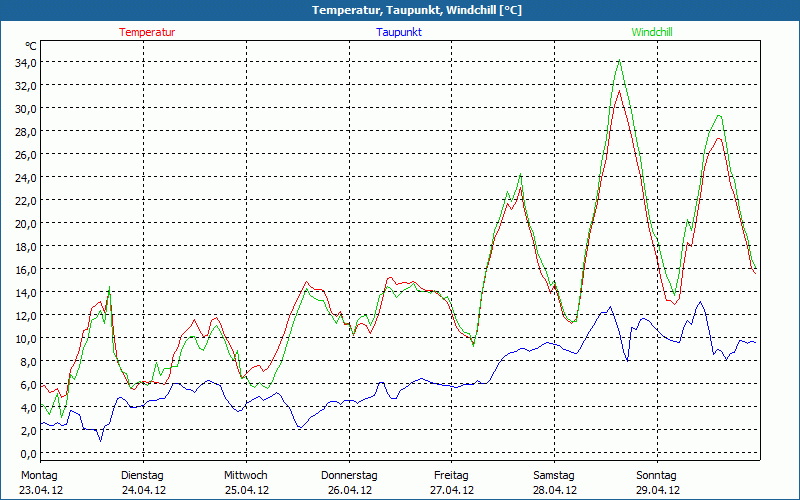Click the 18,0 y-axis value

pos(26,246)
